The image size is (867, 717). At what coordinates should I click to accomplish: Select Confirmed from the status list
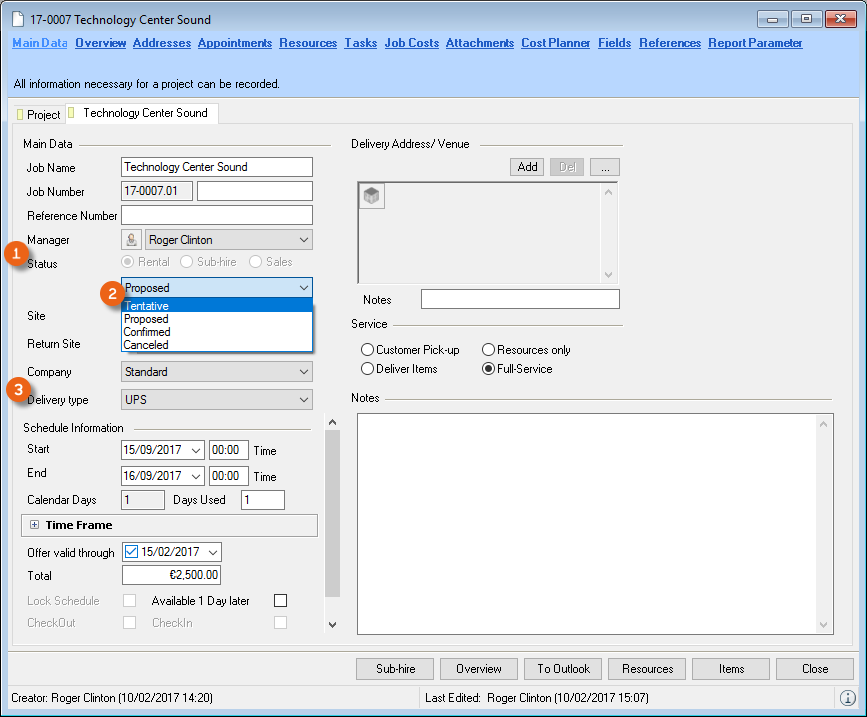147,332
